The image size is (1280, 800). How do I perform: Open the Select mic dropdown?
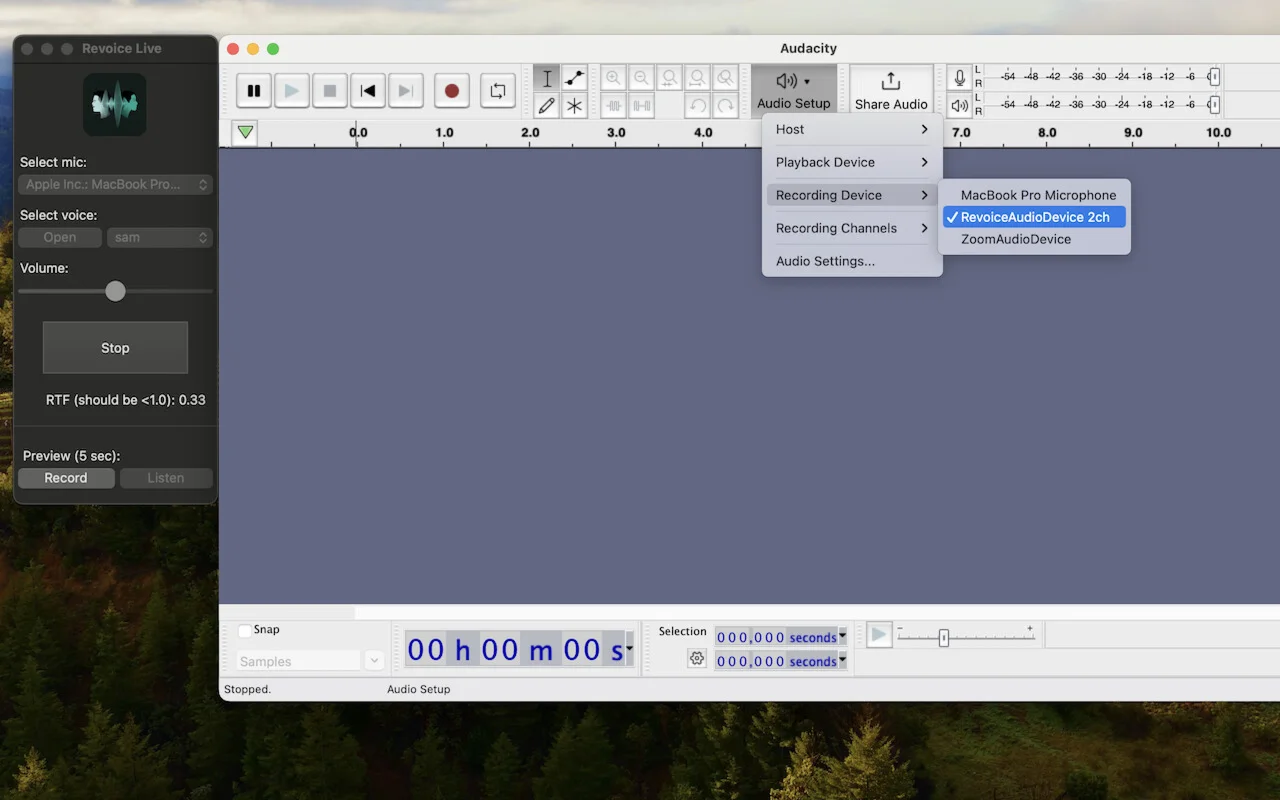[x=115, y=184]
